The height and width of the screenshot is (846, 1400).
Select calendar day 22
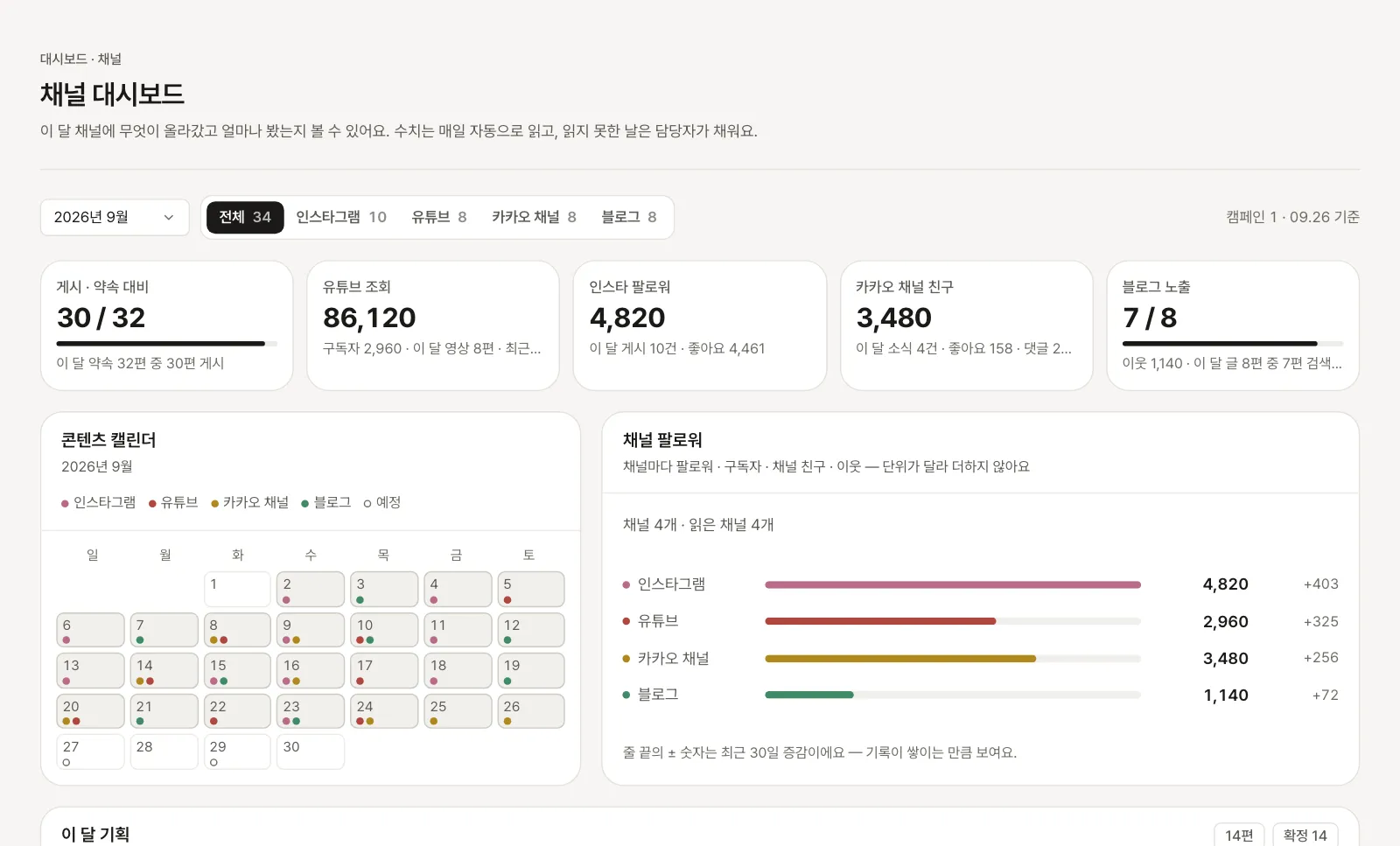tap(237, 711)
